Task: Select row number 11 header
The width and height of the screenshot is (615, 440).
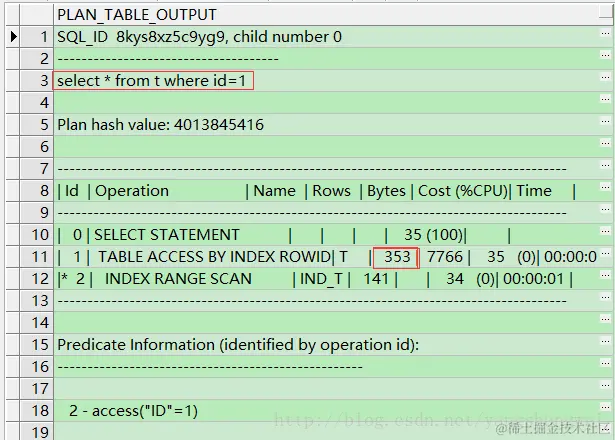Action: 36,256
